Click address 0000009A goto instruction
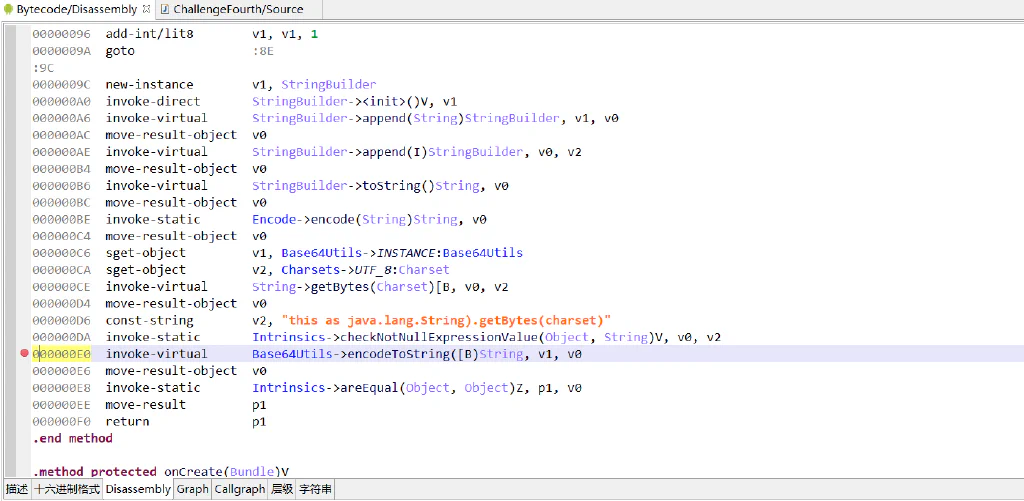1024x501 pixels. pos(61,50)
